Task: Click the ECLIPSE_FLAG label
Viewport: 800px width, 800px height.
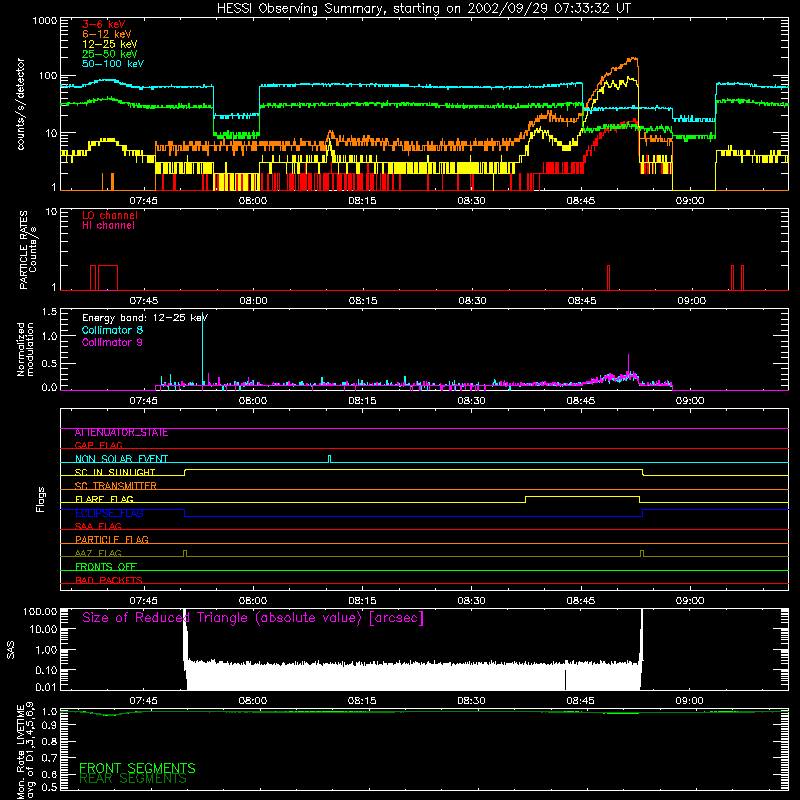Action: 109,513
